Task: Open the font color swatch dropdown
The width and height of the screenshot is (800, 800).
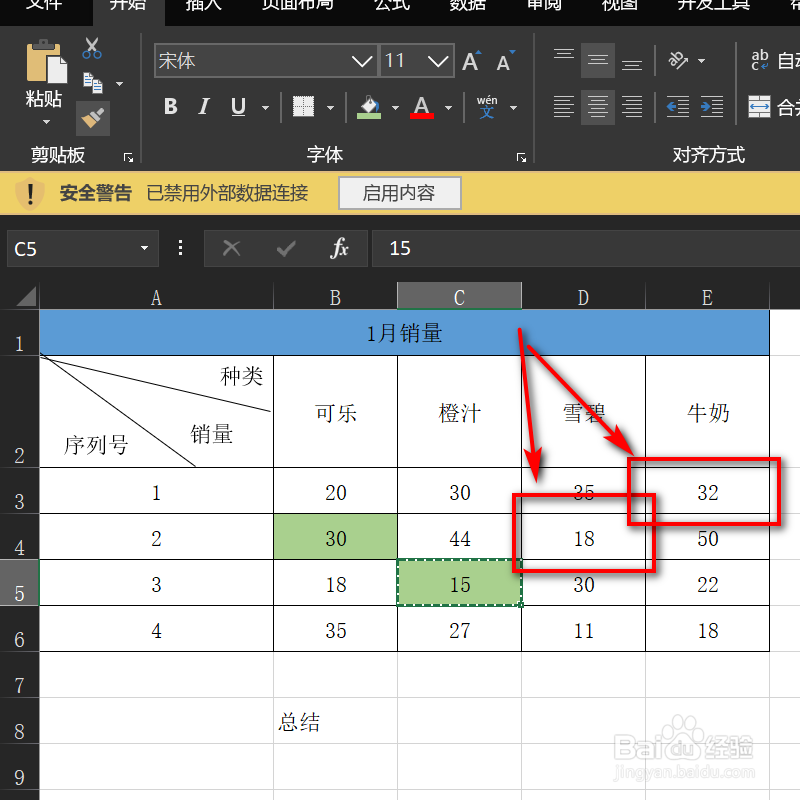Action: 446,106
